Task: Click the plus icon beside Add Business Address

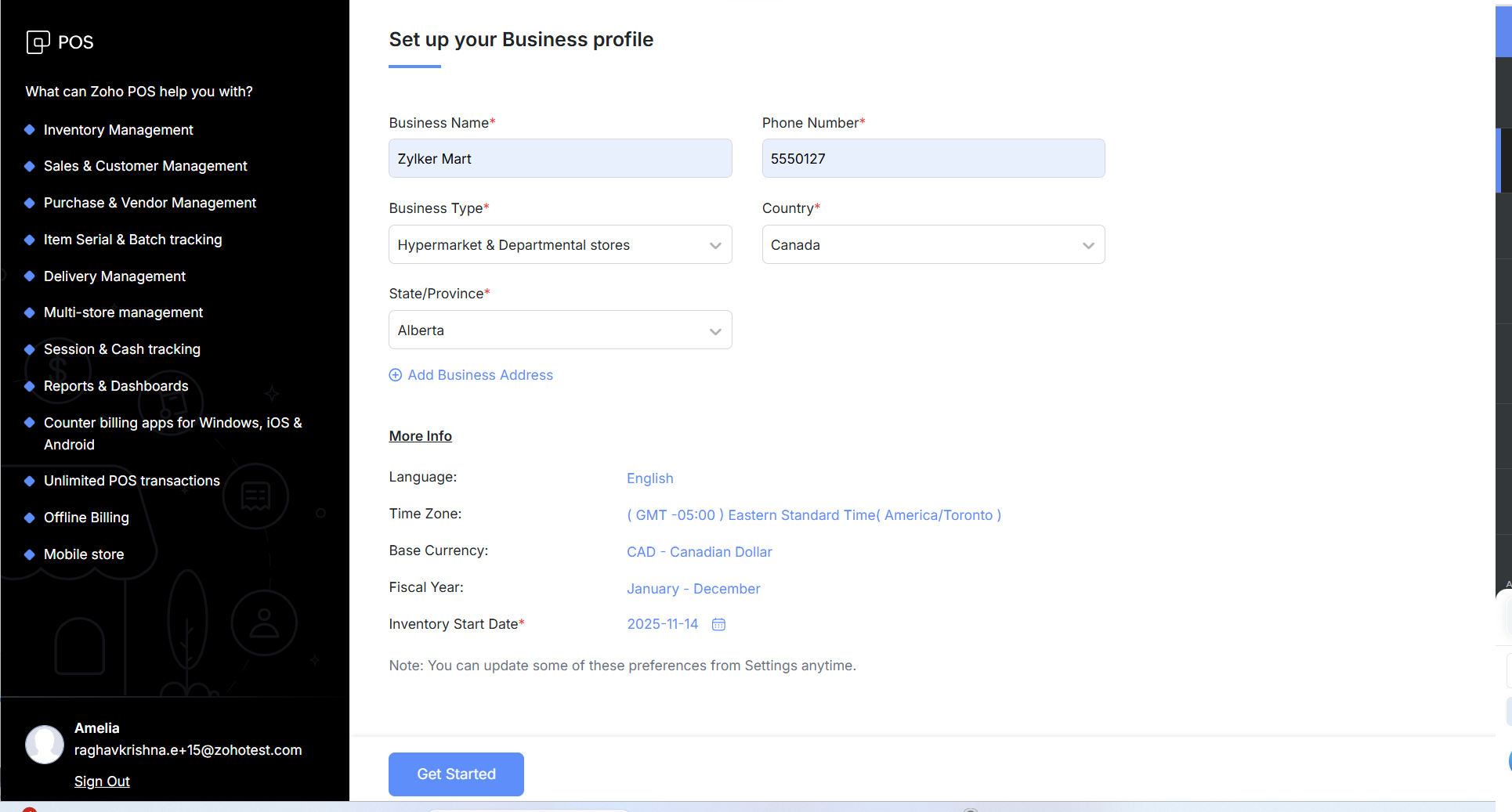Action: (396, 375)
